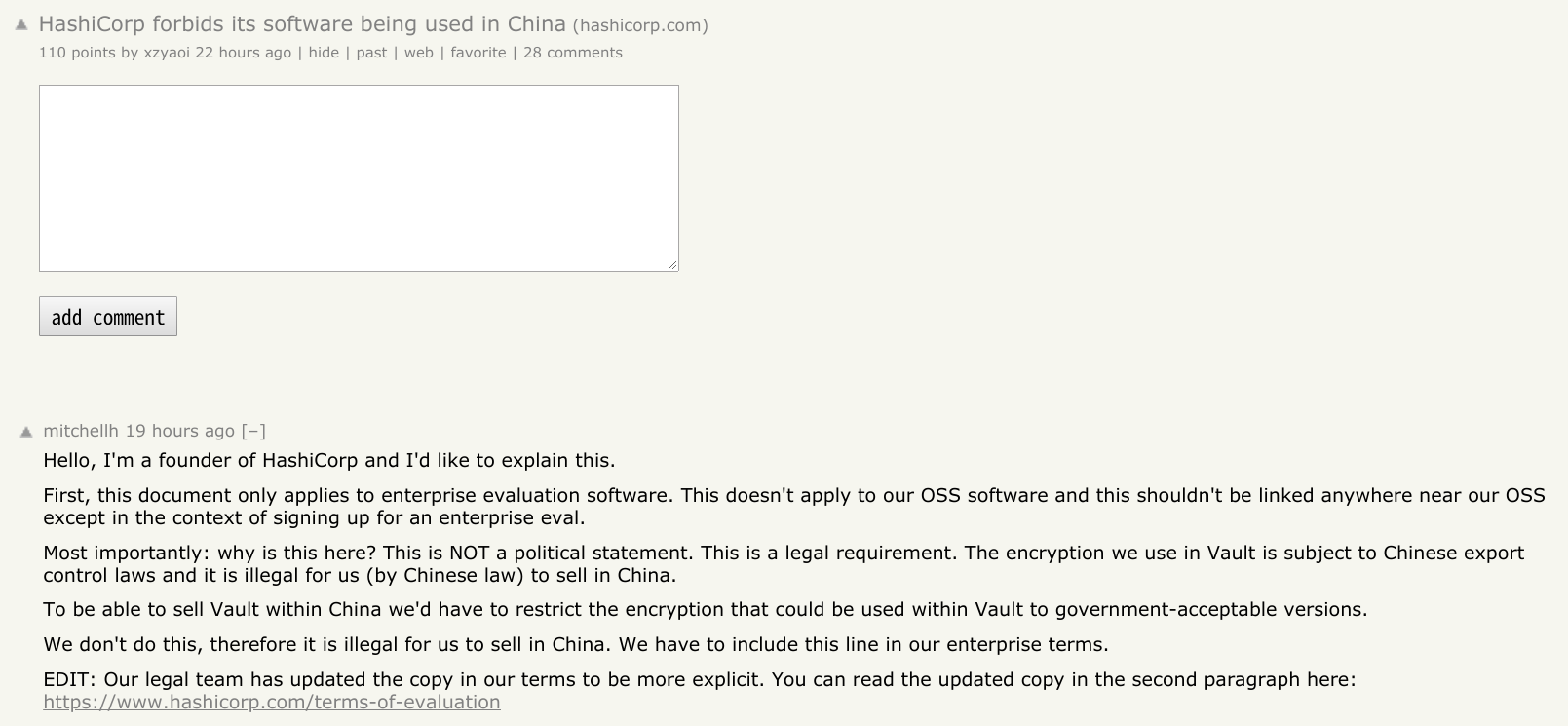The width and height of the screenshot is (1568, 726).
Task: Upvote the HashiCorp story
Action: point(21,25)
